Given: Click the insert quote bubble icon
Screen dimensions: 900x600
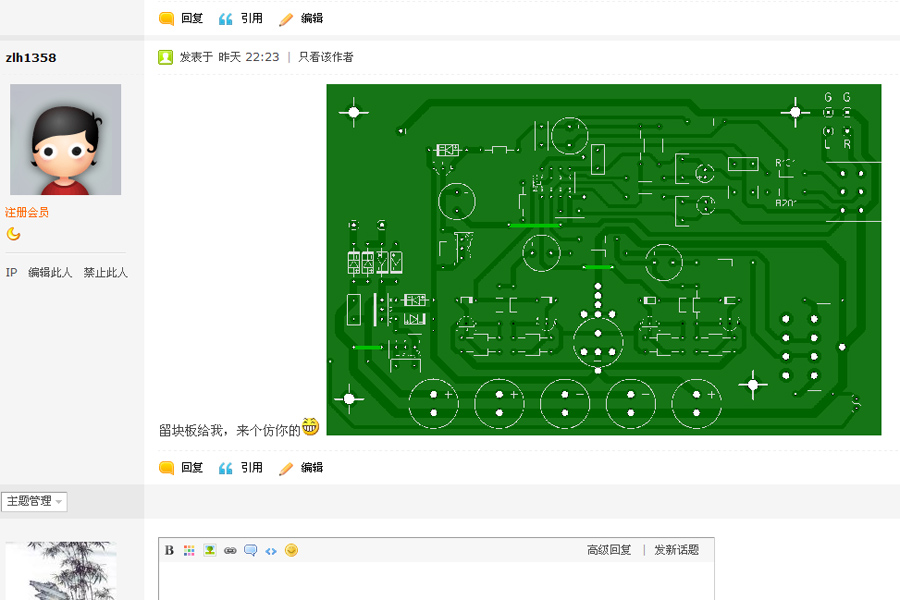Looking at the screenshot, I should click(250, 550).
